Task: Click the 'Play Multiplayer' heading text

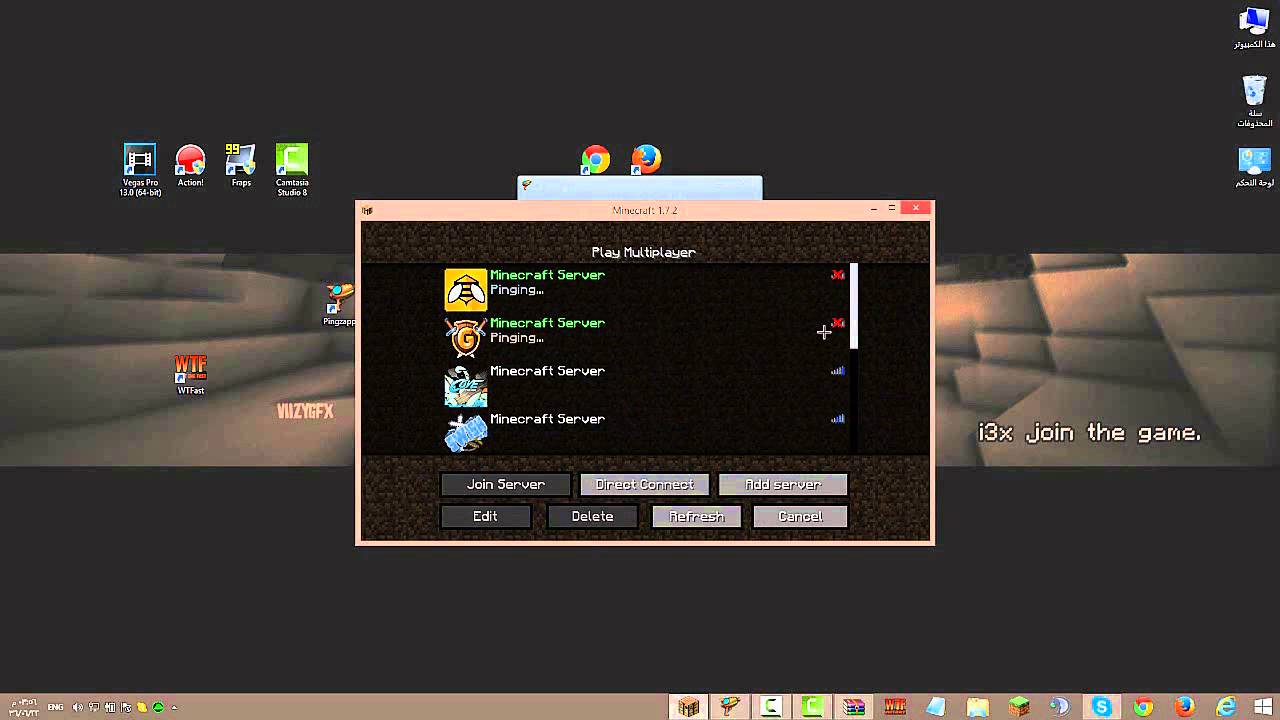Action: tap(644, 252)
